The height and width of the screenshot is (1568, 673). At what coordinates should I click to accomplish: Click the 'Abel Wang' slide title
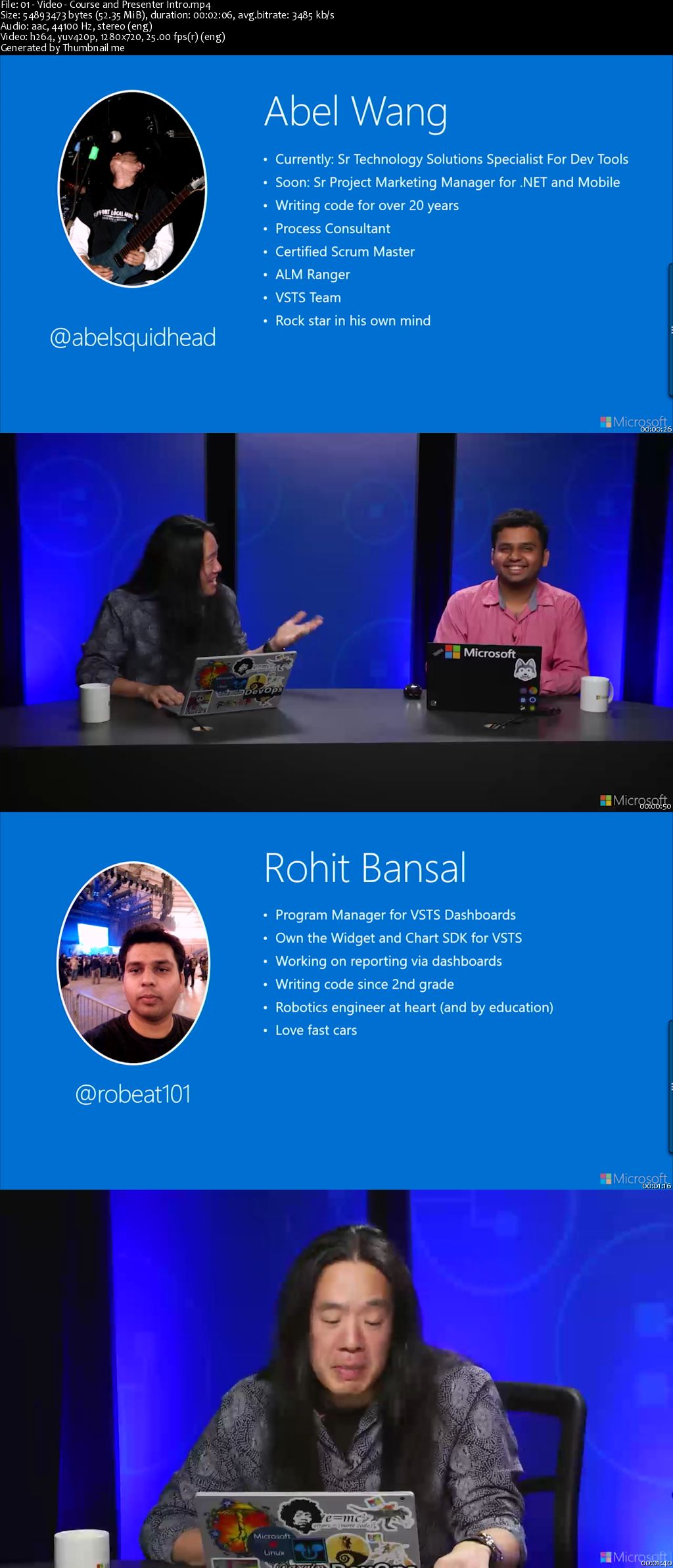tap(356, 112)
